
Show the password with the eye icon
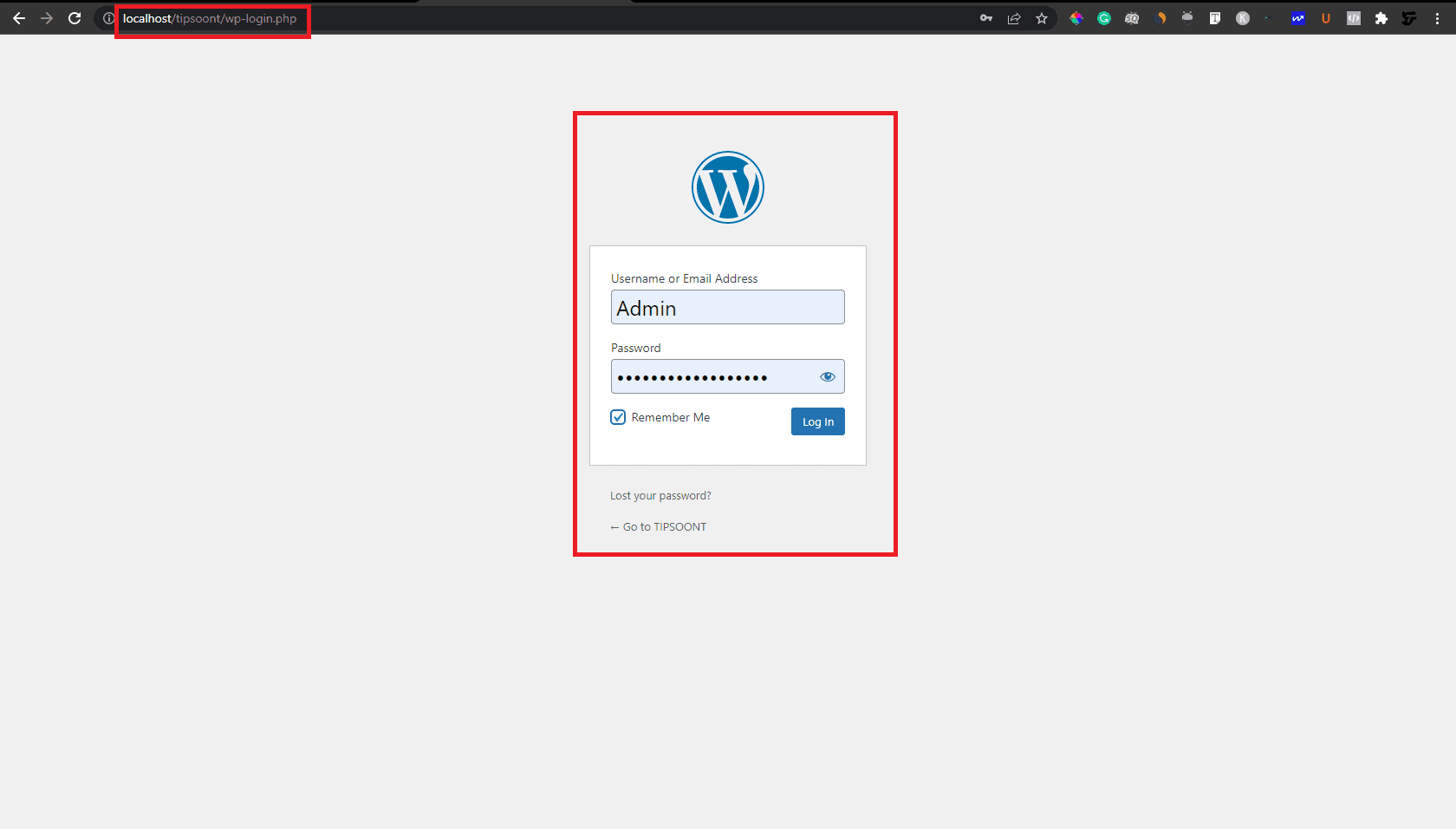point(828,376)
